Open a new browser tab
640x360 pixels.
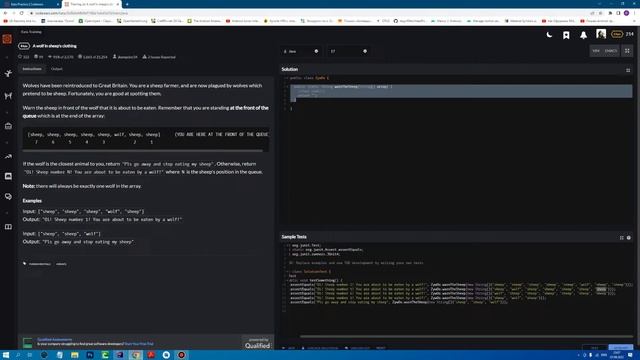(x=127, y=4)
